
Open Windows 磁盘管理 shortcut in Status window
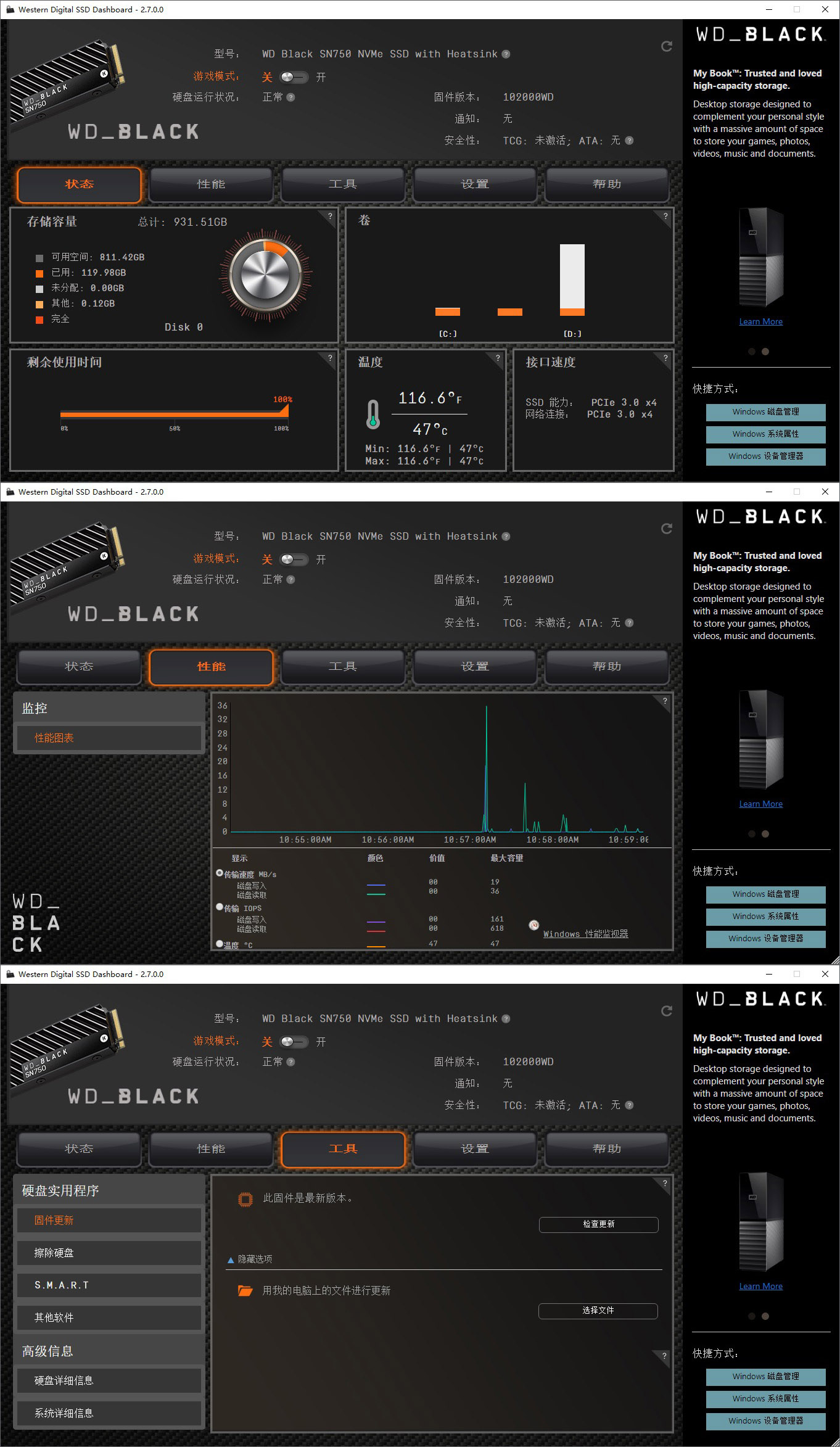tap(766, 412)
